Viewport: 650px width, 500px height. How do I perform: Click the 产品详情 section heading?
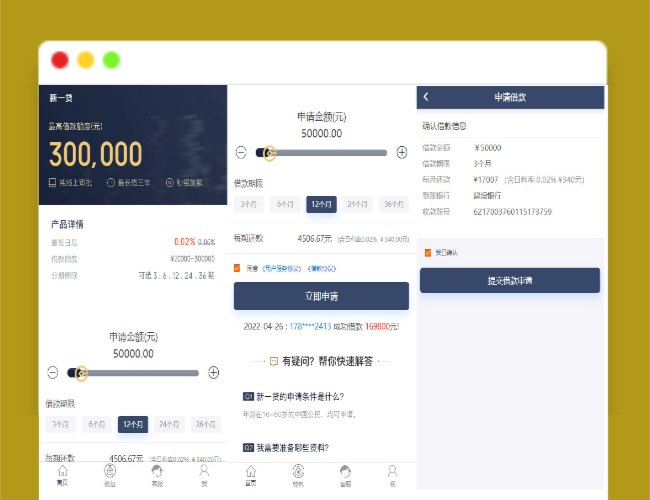point(67,224)
